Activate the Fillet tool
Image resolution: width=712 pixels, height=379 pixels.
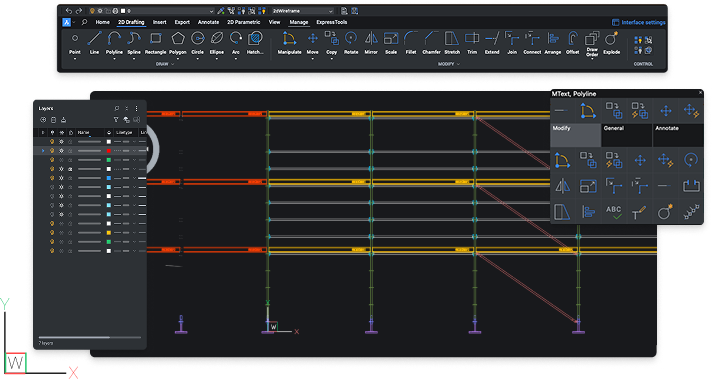(x=411, y=43)
